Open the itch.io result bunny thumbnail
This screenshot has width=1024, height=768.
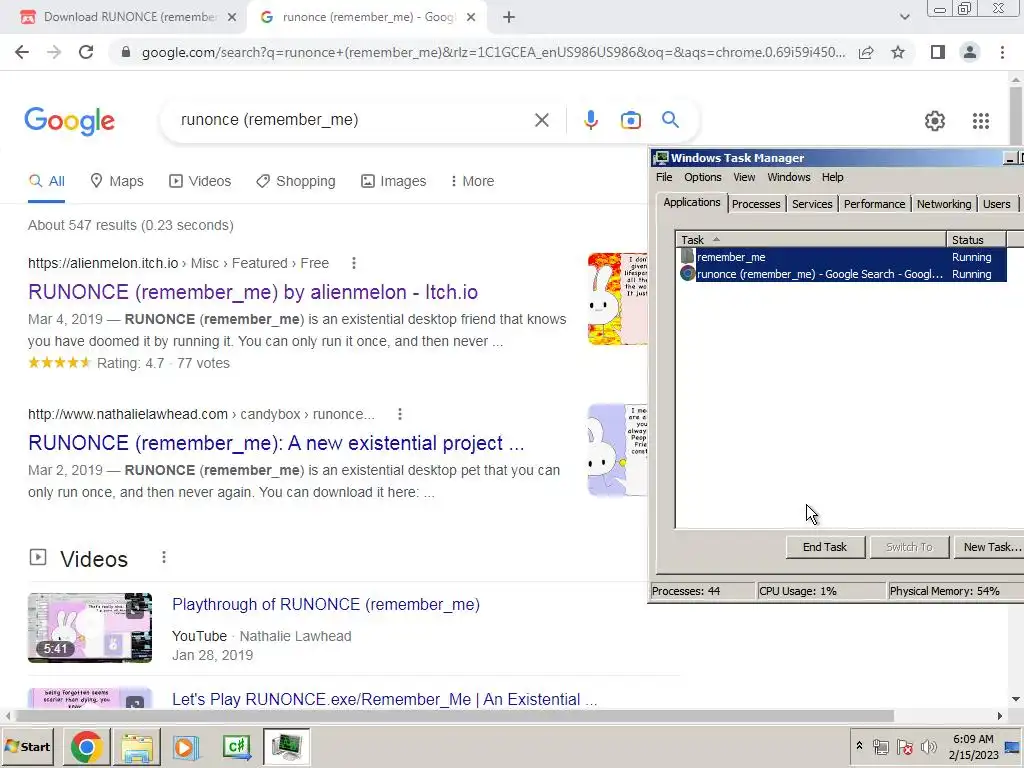(618, 299)
